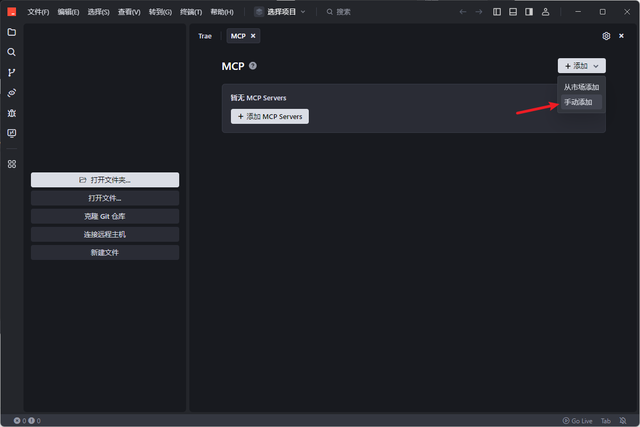Open the 终端(T) menu
640x427 pixels.
(191, 12)
